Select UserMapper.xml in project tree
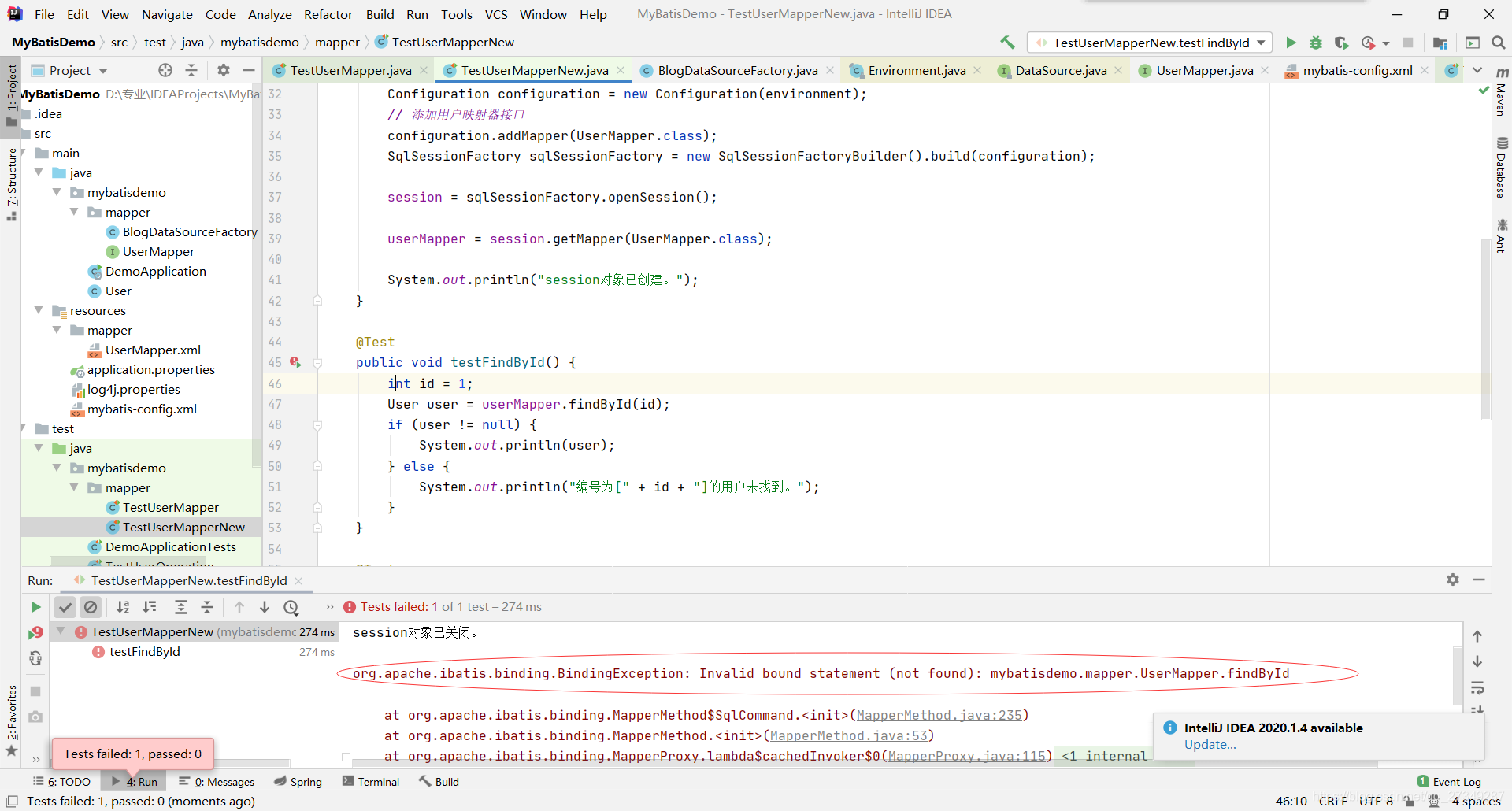 coord(153,350)
